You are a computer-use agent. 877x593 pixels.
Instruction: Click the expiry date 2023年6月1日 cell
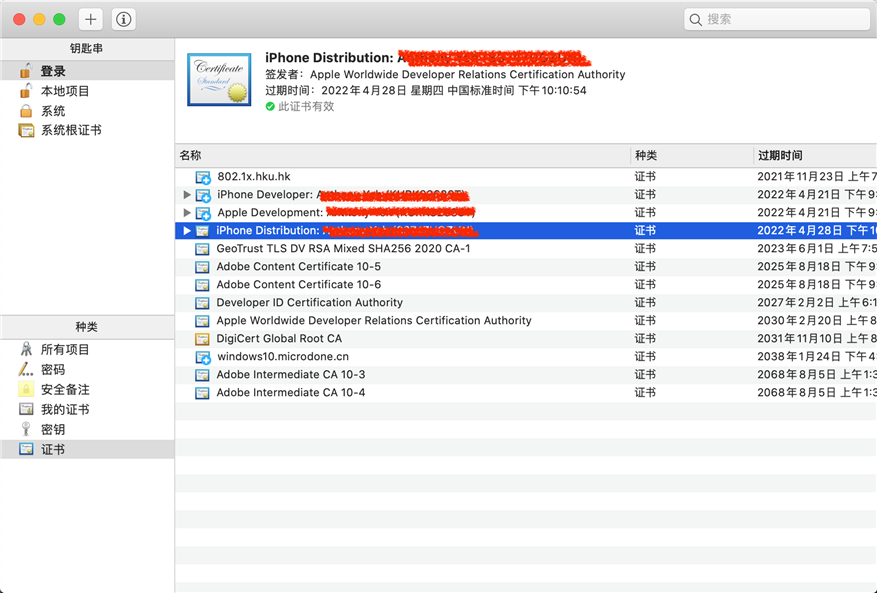pos(817,248)
